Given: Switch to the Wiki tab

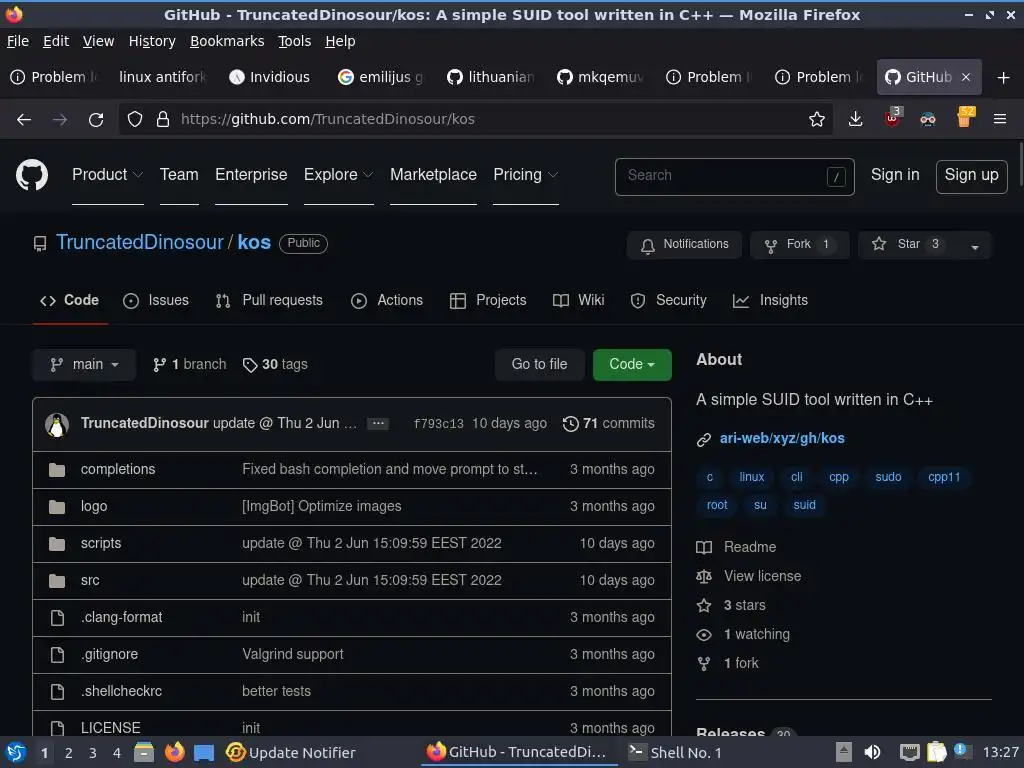Looking at the screenshot, I should (x=578, y=300).
